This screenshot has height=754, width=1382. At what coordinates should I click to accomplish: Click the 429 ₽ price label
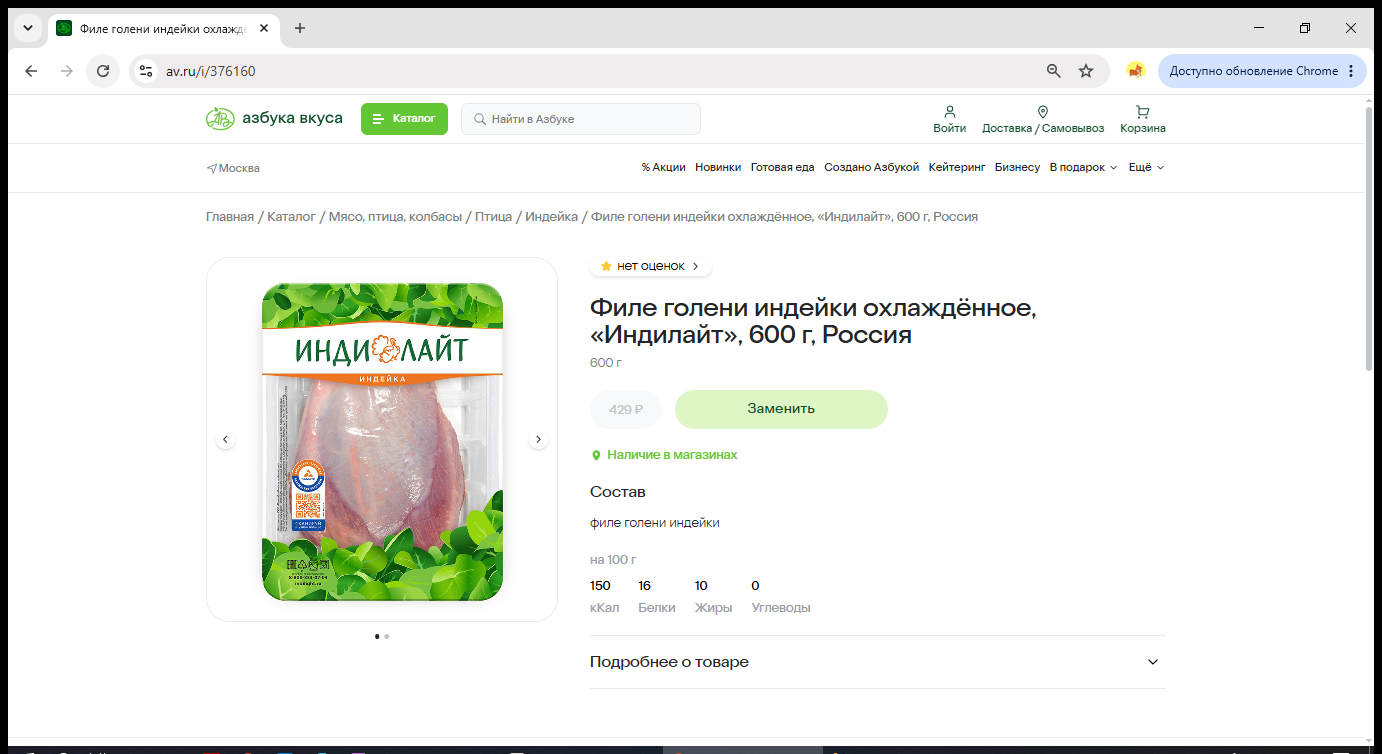click(626, 409)
